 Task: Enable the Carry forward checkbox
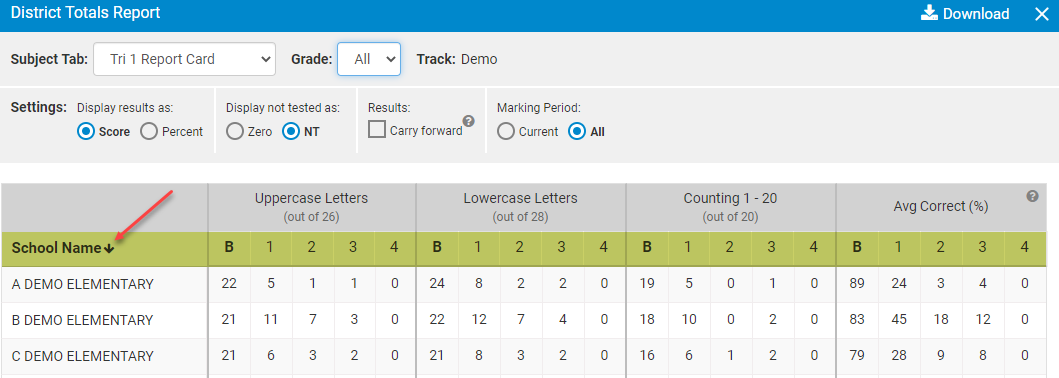click(377, 130)
